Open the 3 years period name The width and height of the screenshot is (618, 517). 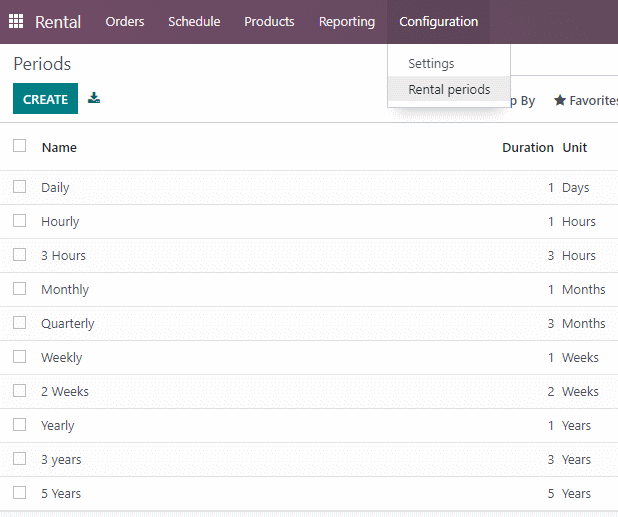(61, 460)
